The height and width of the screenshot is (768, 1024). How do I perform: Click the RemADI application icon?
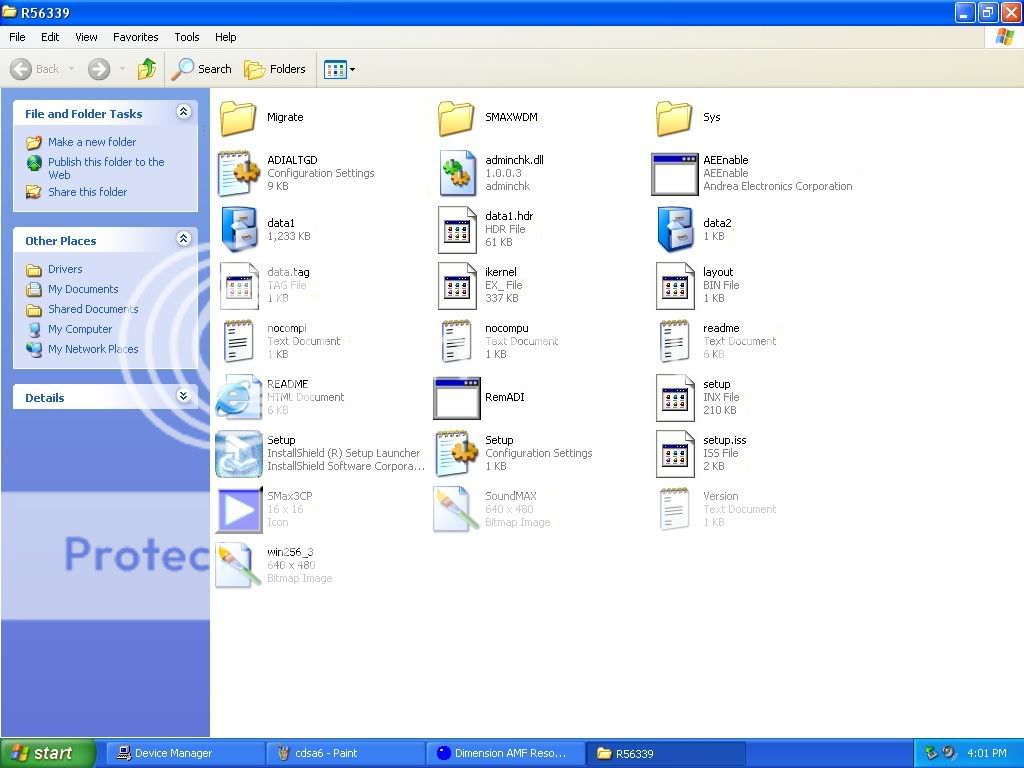[x=457, y=397]
